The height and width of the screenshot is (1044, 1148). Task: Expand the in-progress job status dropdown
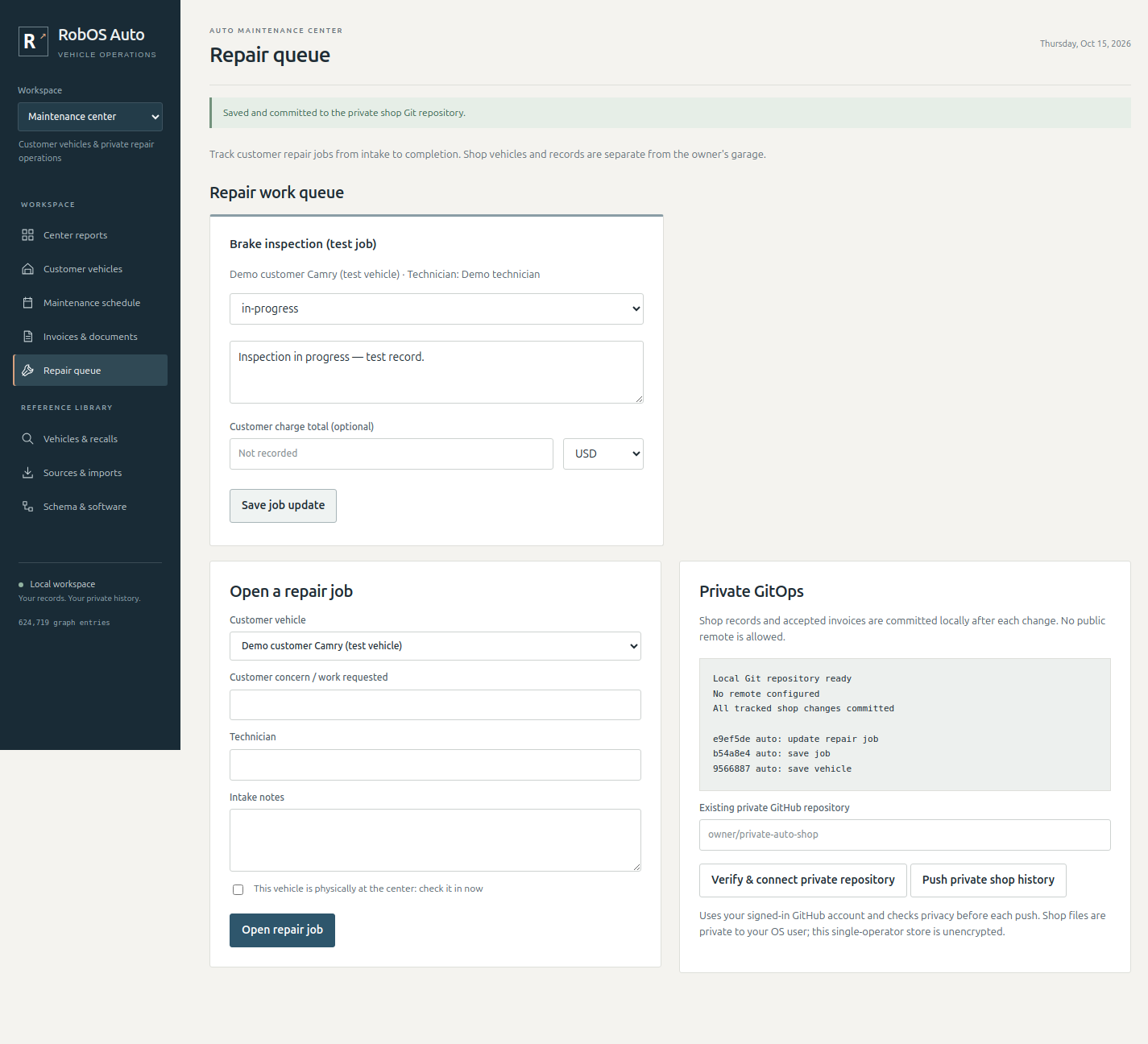pyautogui.click(x=437, y=309)
